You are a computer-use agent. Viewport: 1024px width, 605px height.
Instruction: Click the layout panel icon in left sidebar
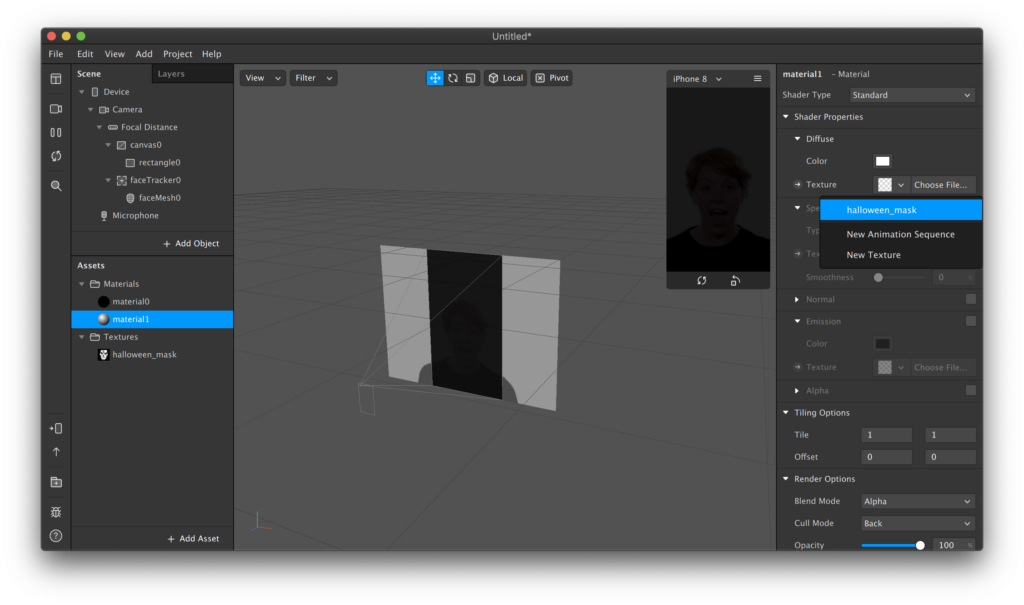[x=56, y=79]
